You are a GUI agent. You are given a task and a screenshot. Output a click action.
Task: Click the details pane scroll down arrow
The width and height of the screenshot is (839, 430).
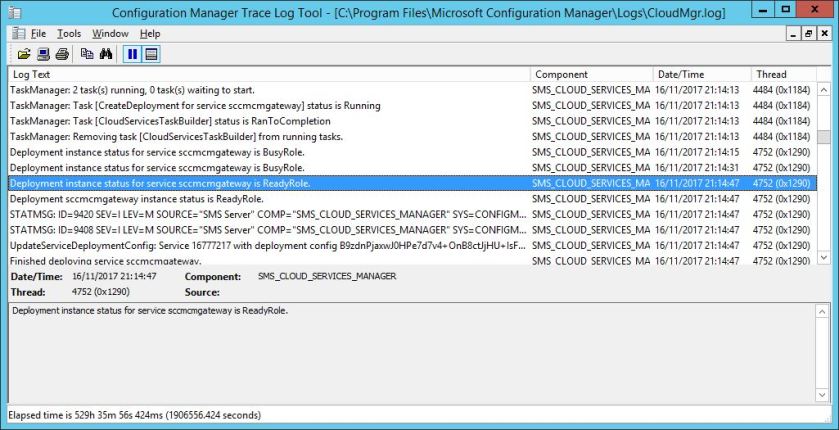pos(822,395)
